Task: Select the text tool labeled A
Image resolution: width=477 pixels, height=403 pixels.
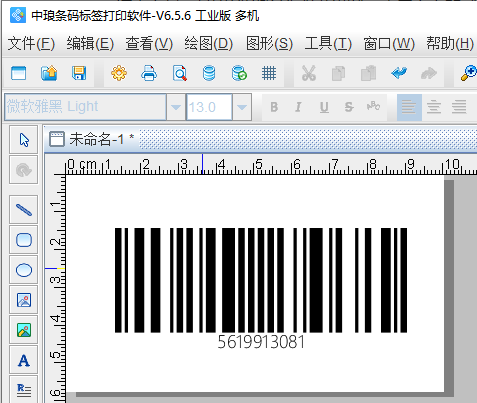Action: click(24, 360)
